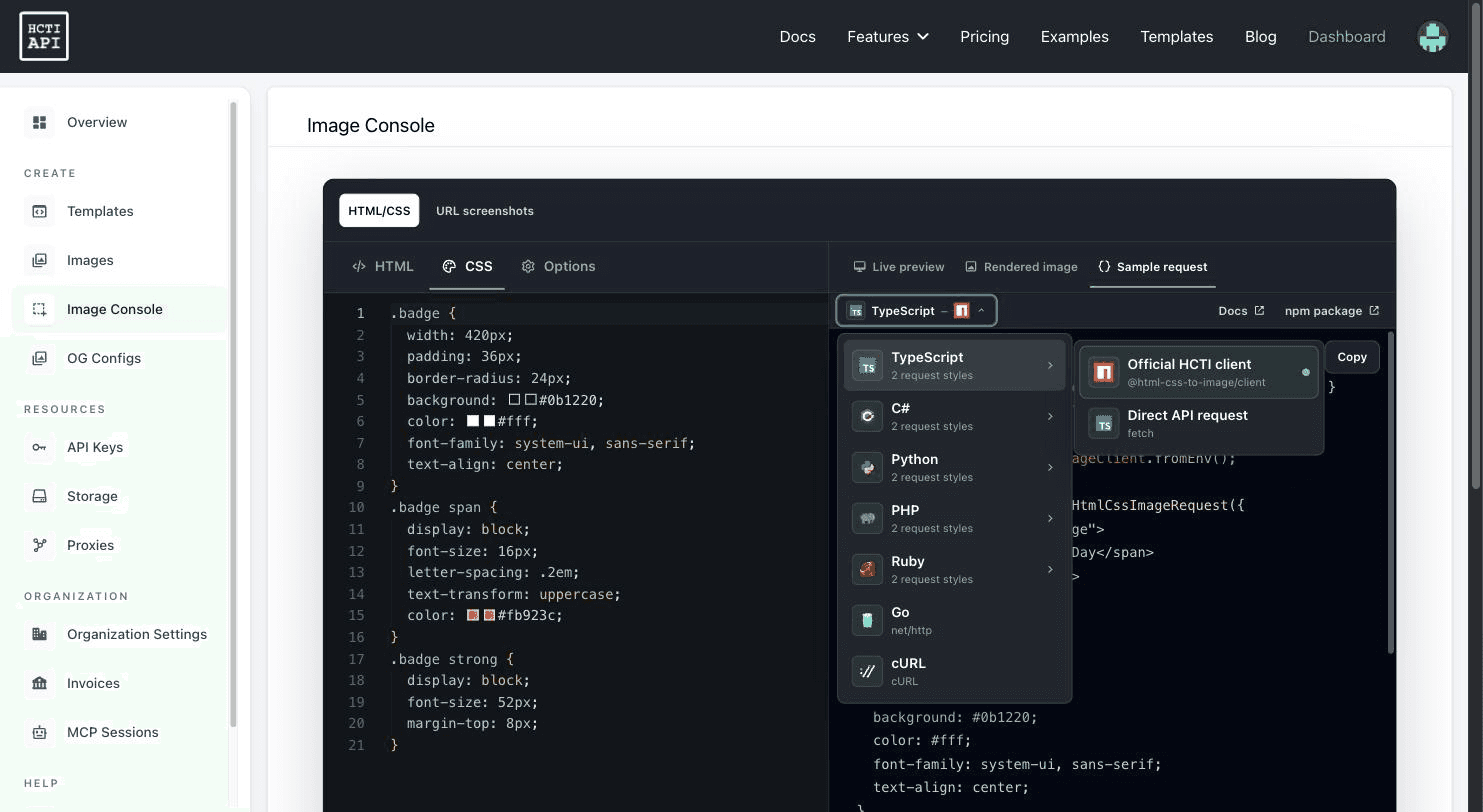Click the Python language icon
The width and height of the screenshot is (1483, 812).
(x=867, y=468)
